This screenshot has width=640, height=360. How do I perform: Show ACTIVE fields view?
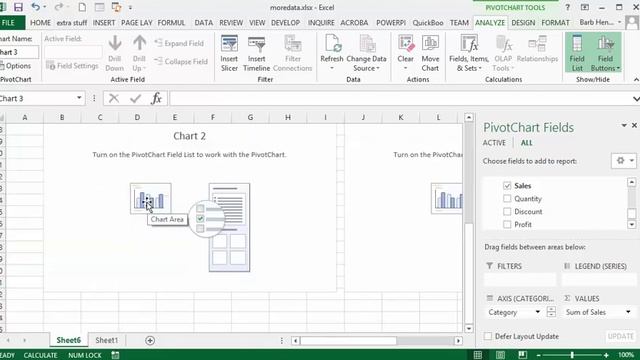(494, 143)
